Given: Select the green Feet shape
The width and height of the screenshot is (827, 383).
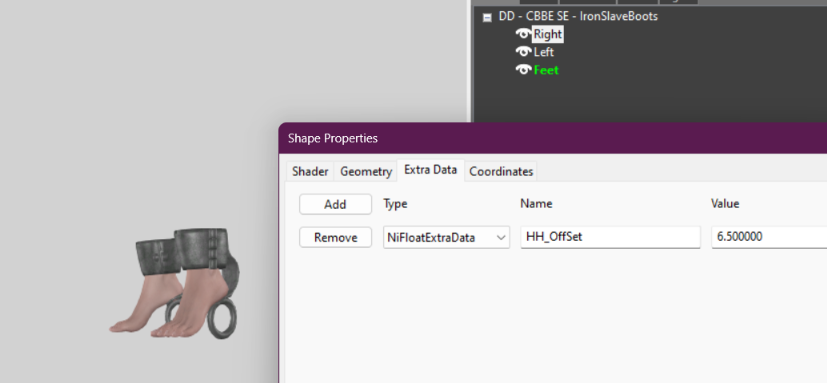Looking at the screenshot, I should [546, 70].
